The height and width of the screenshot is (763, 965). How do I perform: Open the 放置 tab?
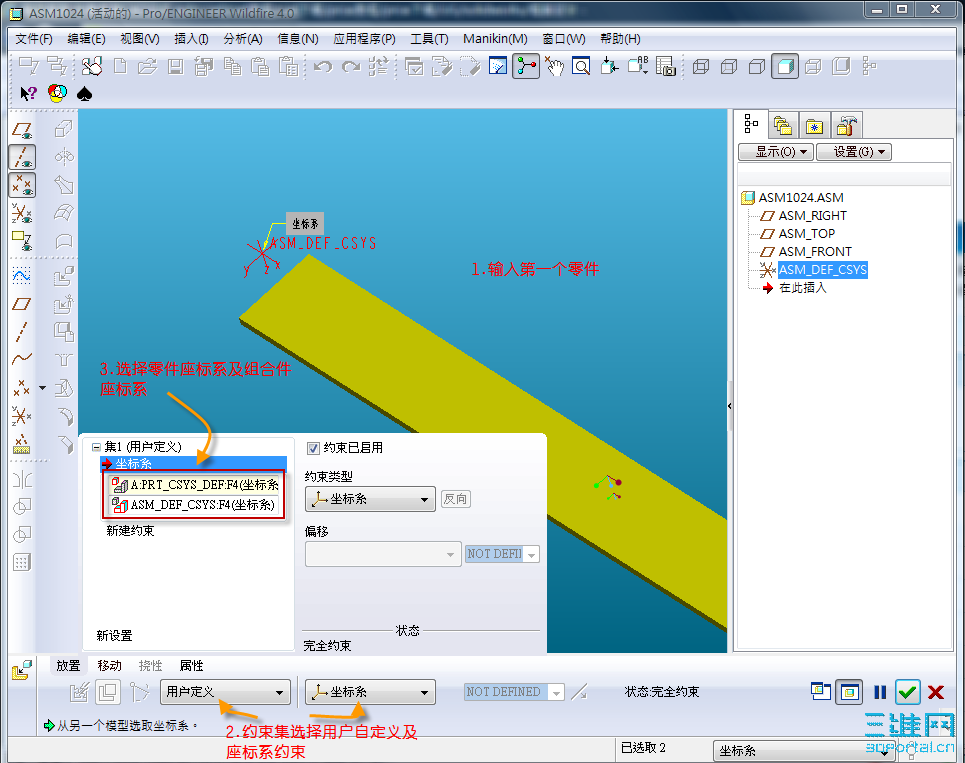click(x=68, y=665)
